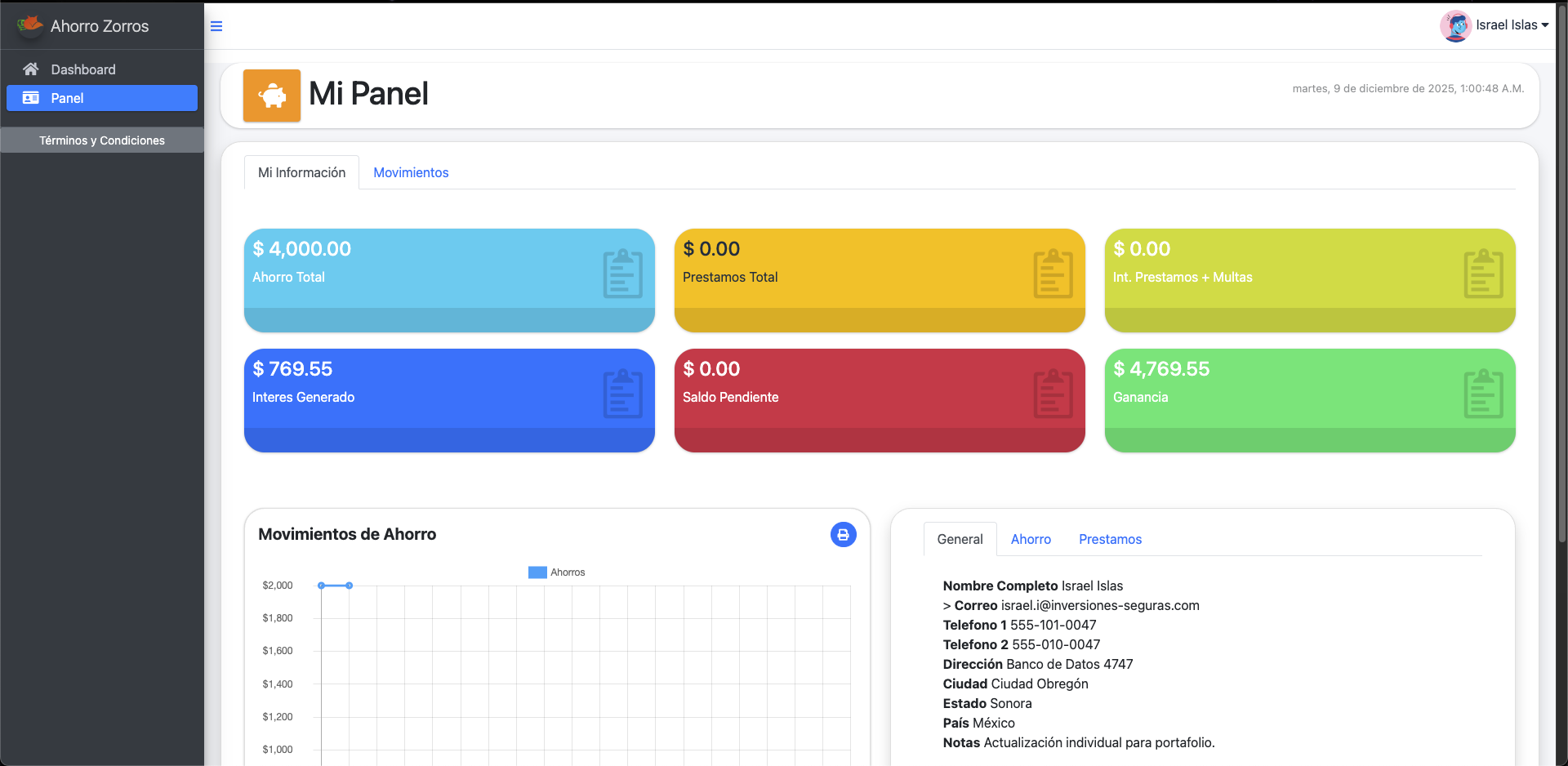This screenshot has height=766, width=1568.
Task: Click the clipboard icon on Prestamos Total
Action: [x=1053, y=274]
